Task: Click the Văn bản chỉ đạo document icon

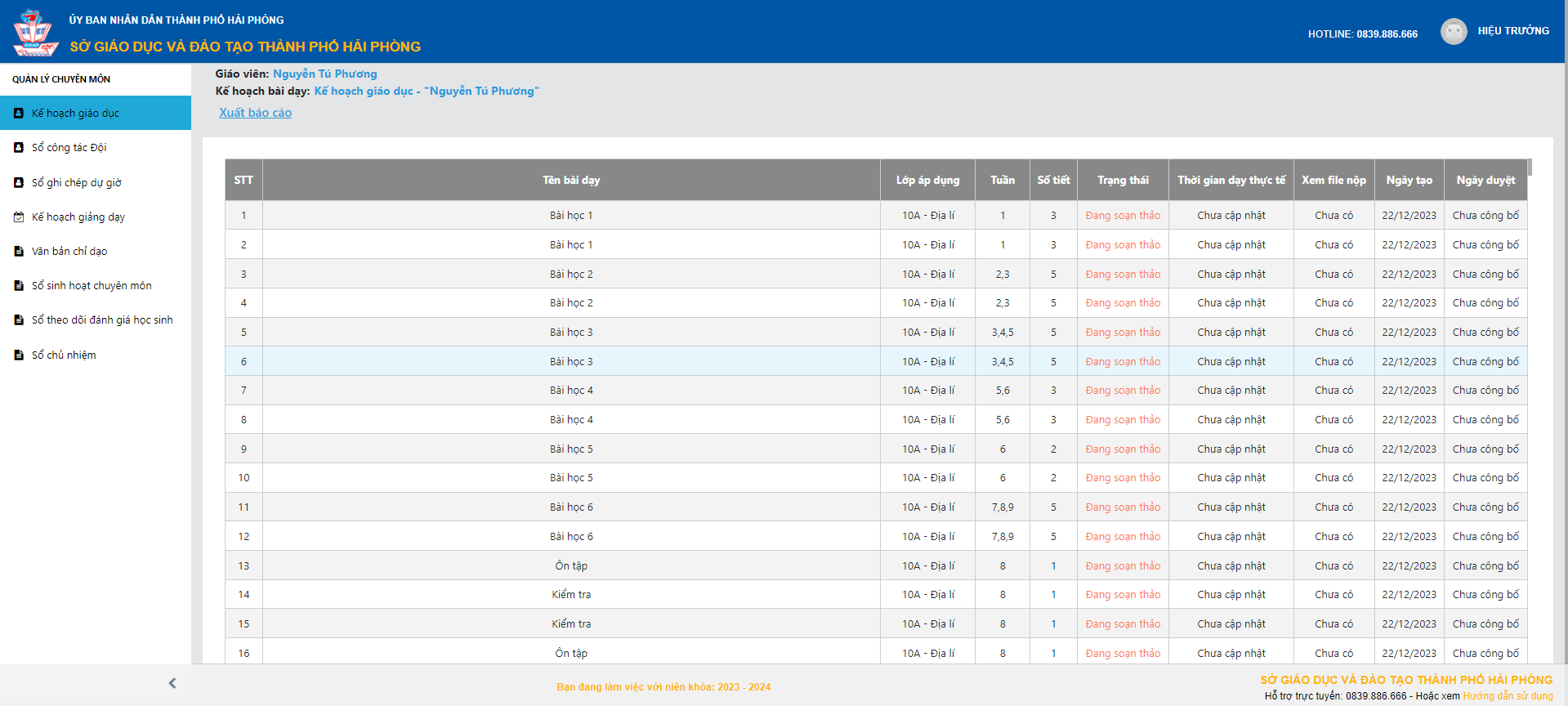Action: coord(19,252)
